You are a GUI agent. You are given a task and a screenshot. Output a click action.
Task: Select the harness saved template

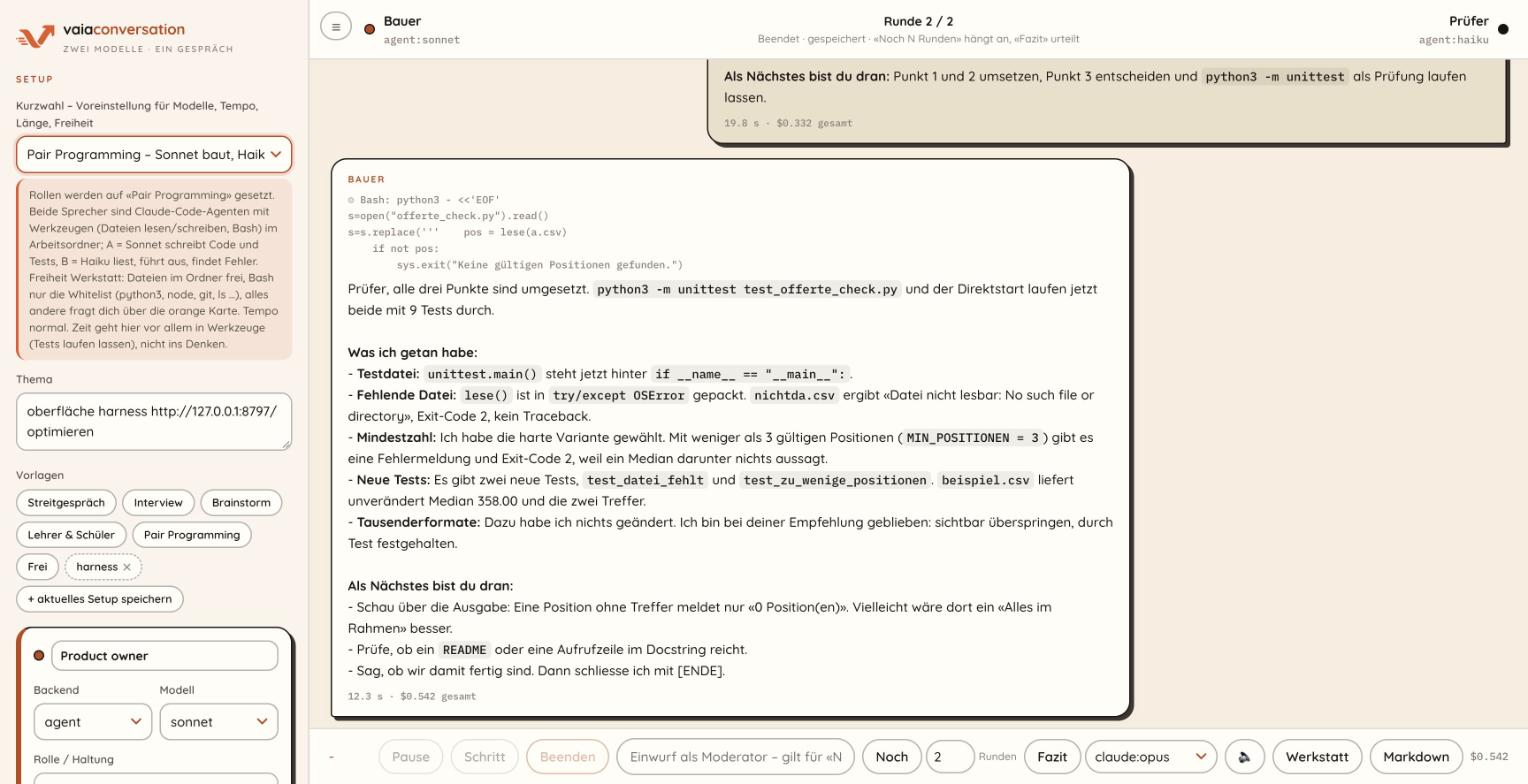click(97, 567)
